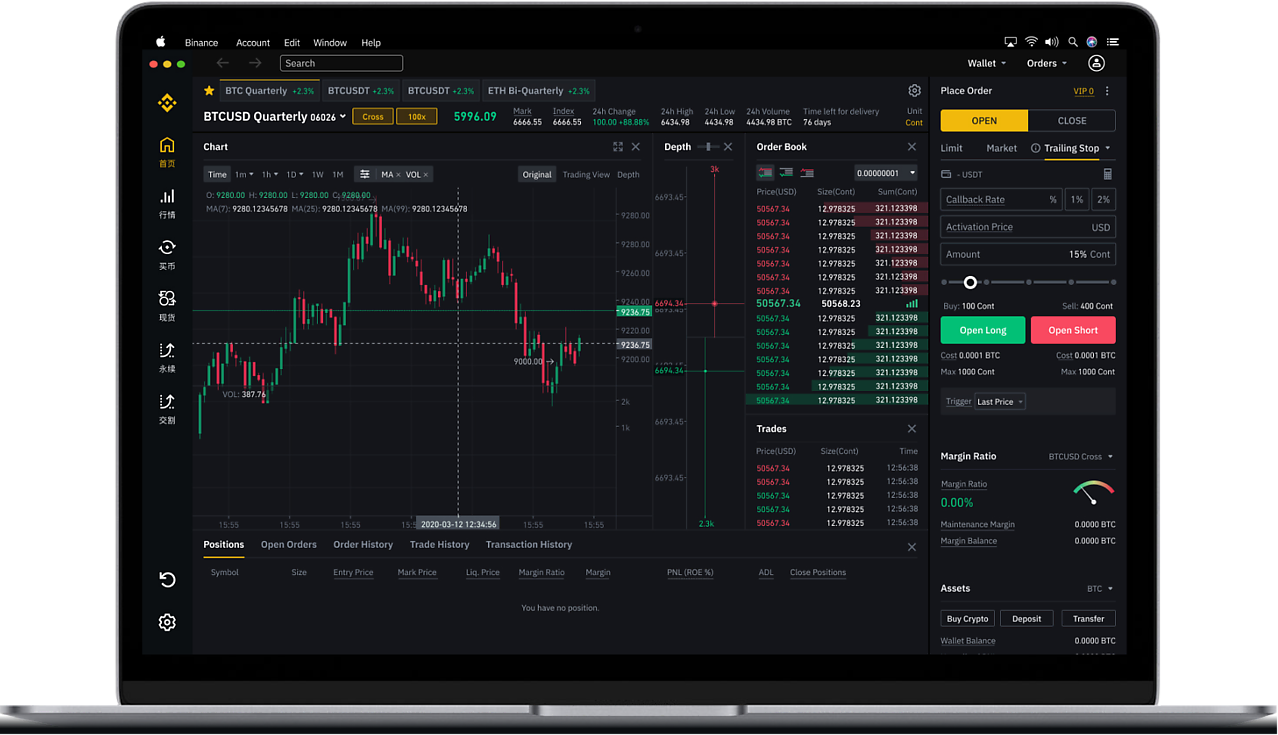Show only sell orders in Order Book
1278x735 pixels.
pyautogui.click(x=806, y=173)
